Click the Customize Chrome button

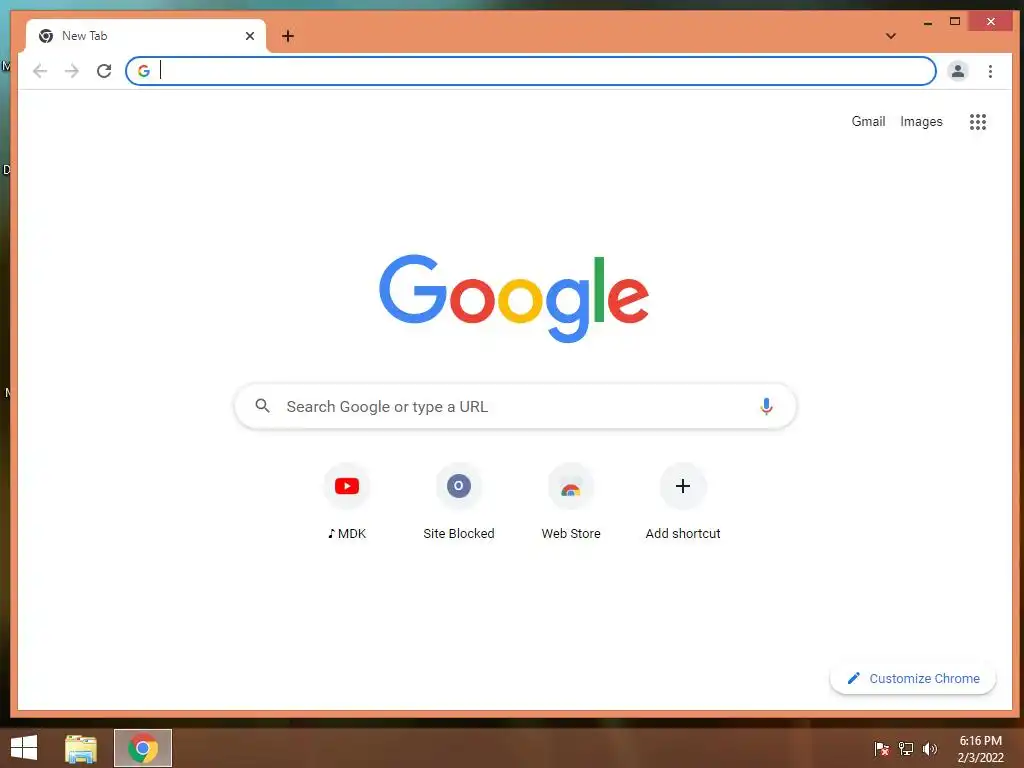pyautogui.click(x=912, y=679)
